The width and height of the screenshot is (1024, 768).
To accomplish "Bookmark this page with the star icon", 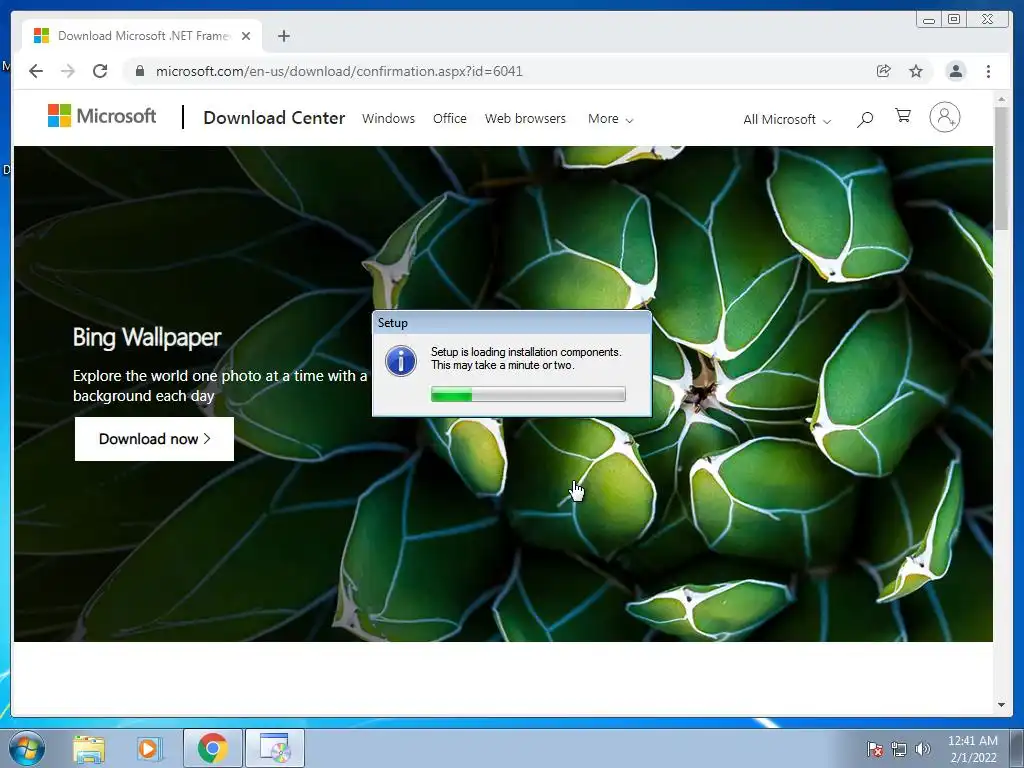I will (x=916, y=71).
